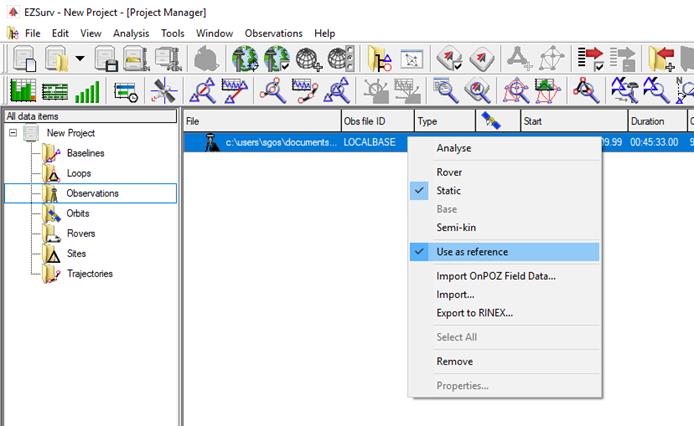Open the Plan View window icon
Viewport: 694px width, 426px height.
pos(412,59)
